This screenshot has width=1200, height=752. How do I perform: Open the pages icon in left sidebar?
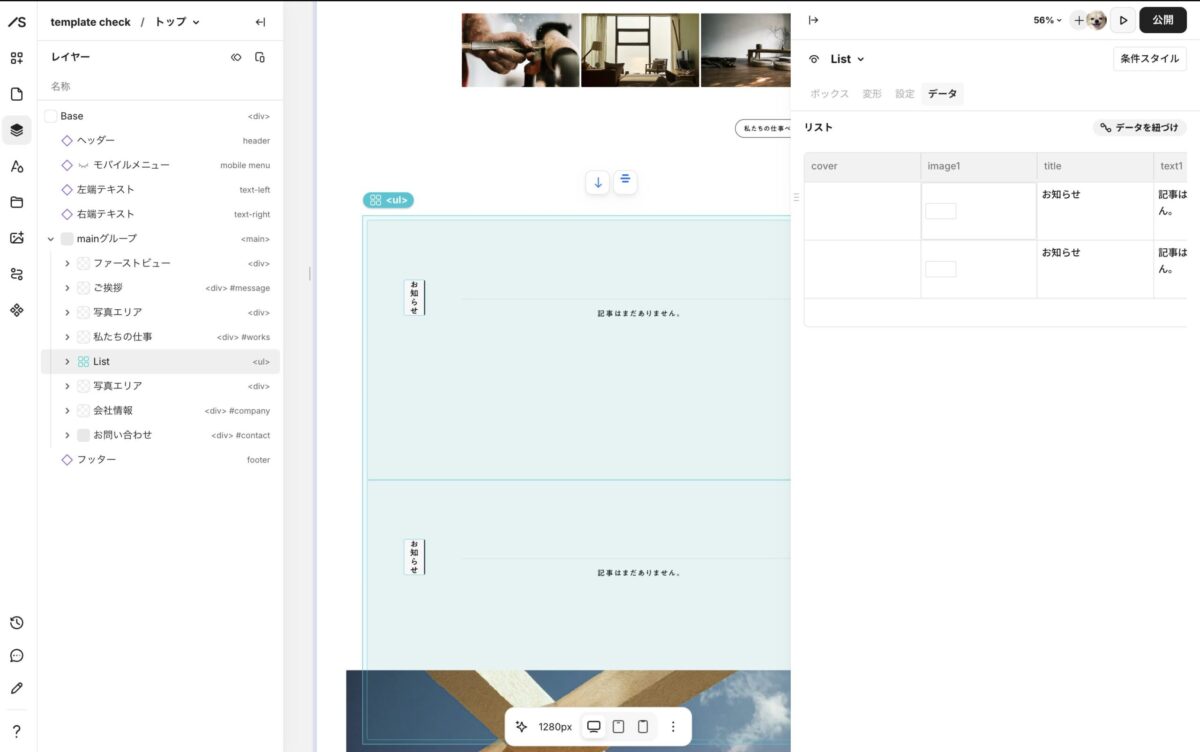click(17, 94)
